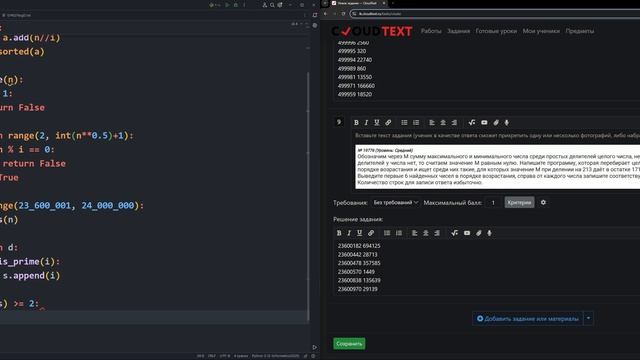Click the Критерии button

click(x=519, y=202)
